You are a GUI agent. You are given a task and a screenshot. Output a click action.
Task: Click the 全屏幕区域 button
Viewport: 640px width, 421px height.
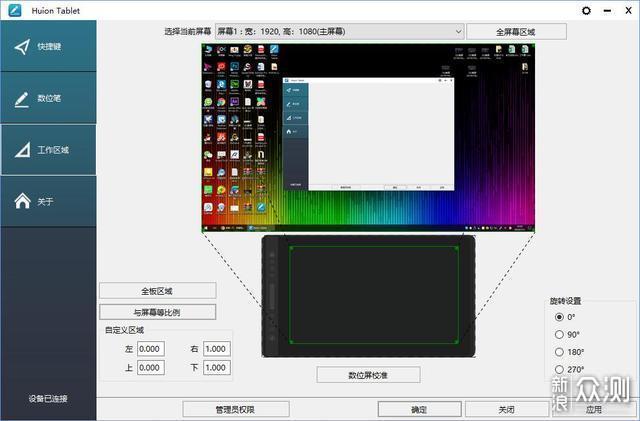coord(516,32)
